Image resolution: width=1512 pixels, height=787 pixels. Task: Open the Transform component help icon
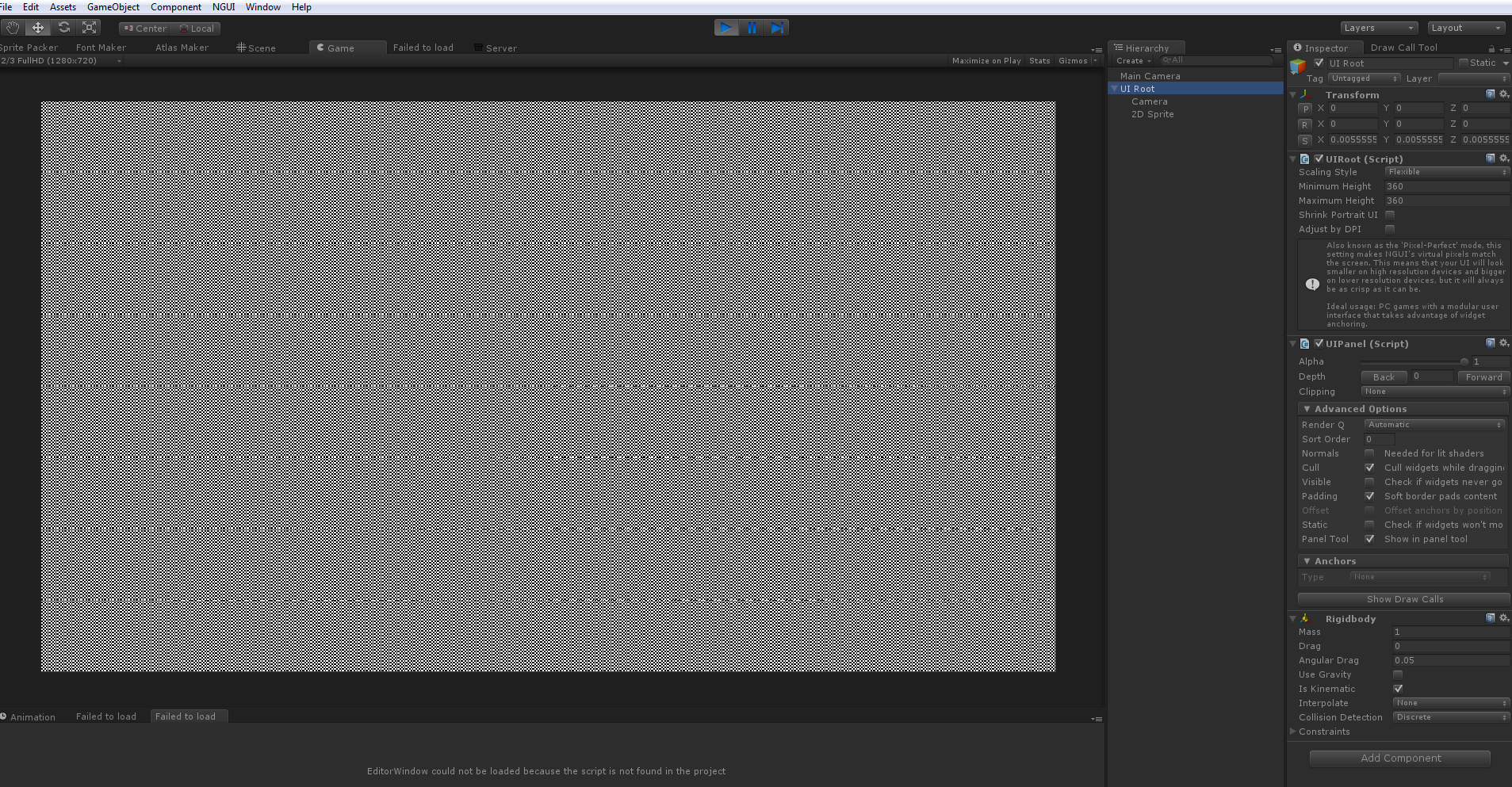[1491, 94]
